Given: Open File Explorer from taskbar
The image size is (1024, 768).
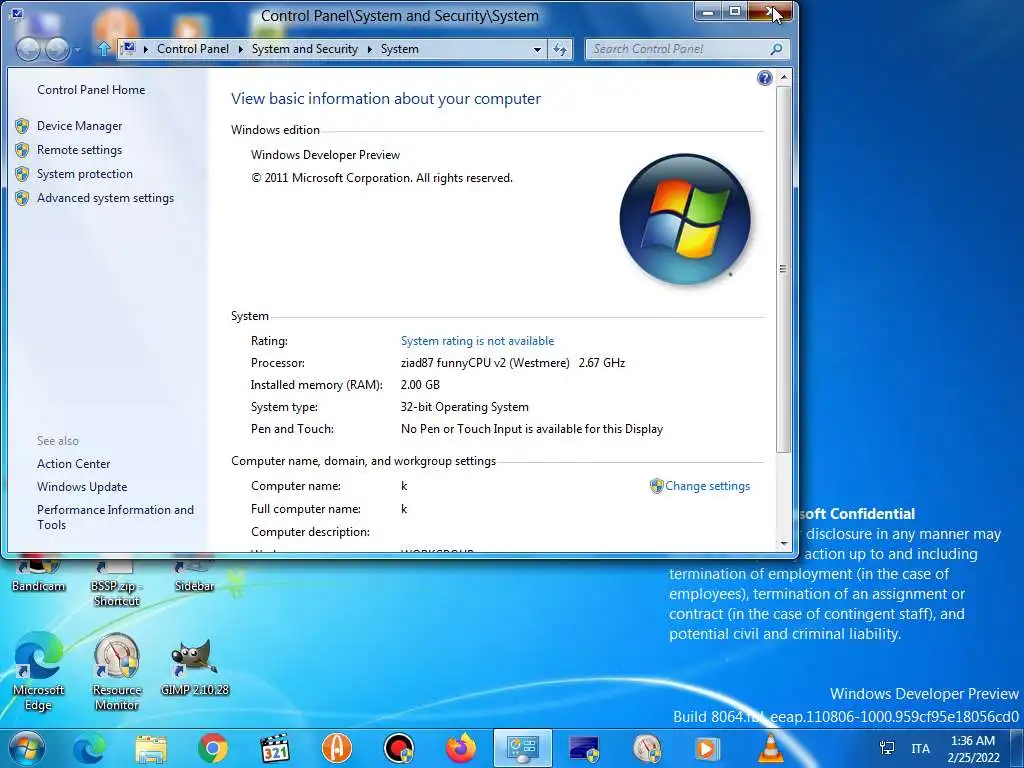Looking at the screenshot, I should click(152, 748).
